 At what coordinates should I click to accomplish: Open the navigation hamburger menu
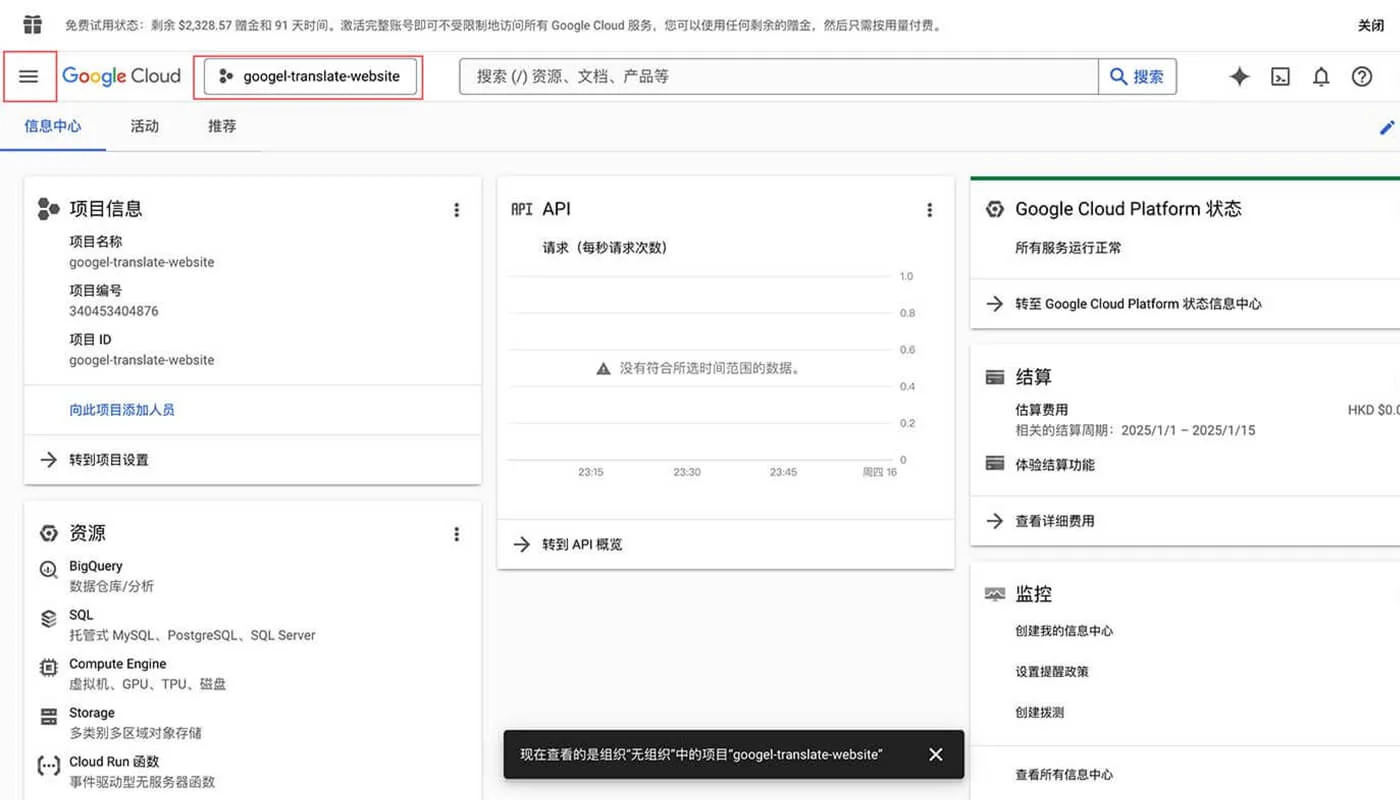[x=29, y=76]
